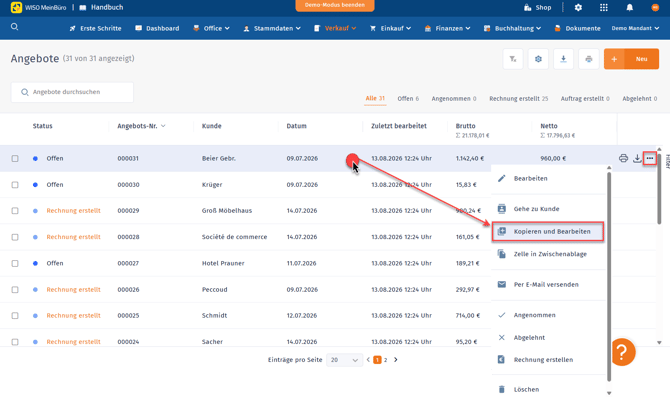Go to previous page arrow

pos(368,360)
